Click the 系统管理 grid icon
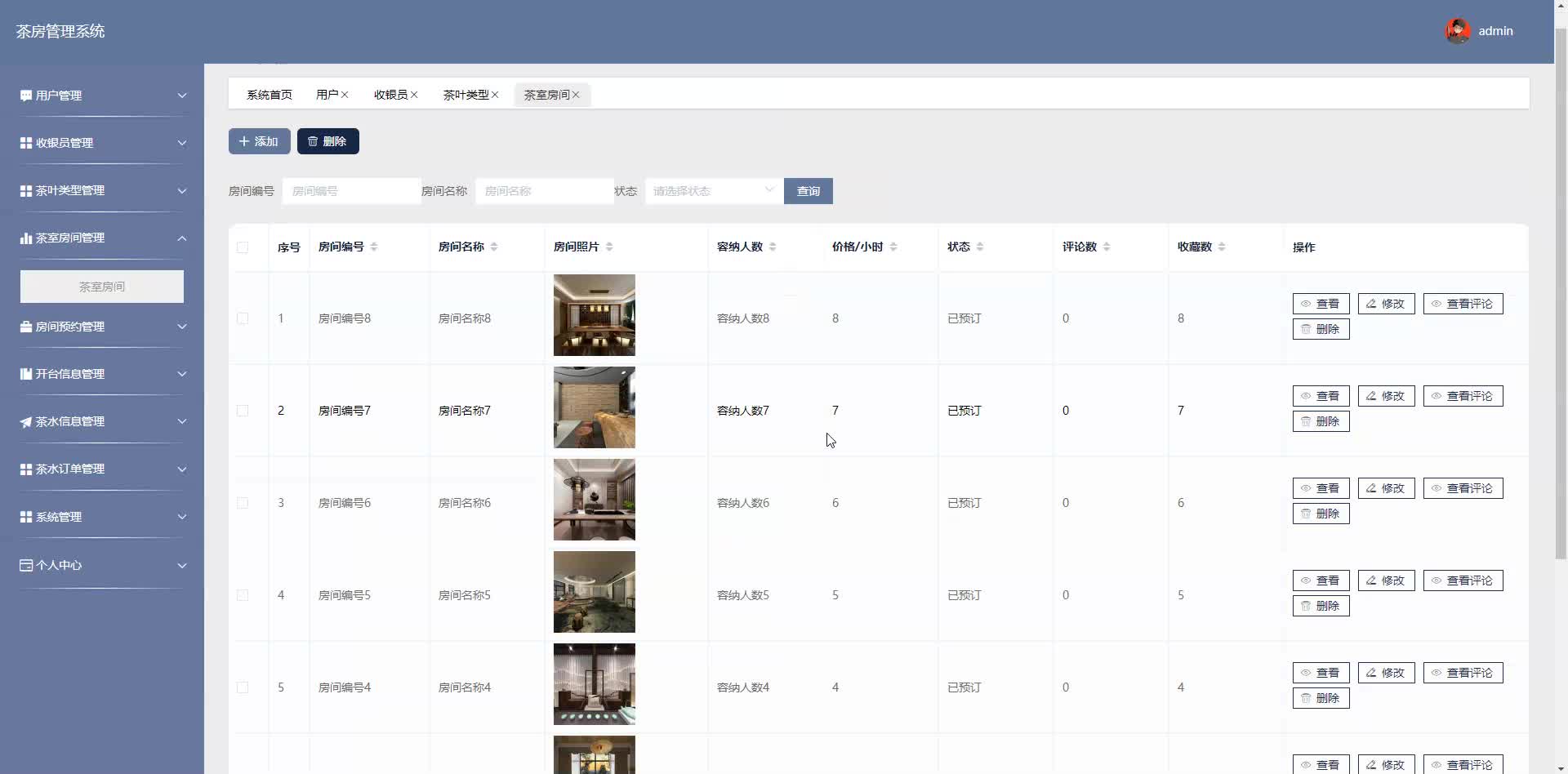1568x774 pixels. click(x=26, y=517)
